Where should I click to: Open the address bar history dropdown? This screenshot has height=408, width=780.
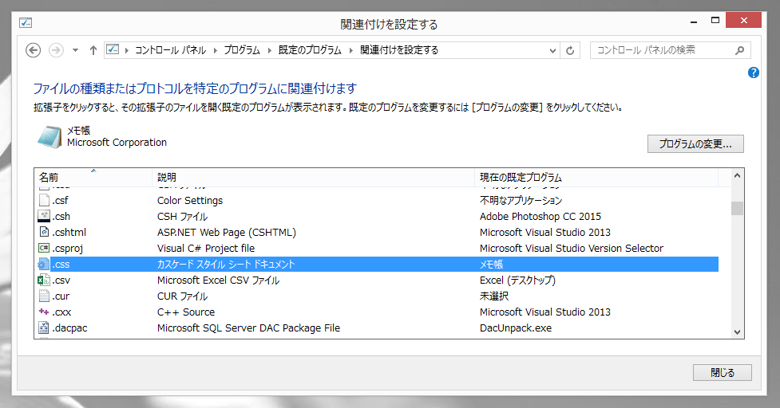click(552, 50)
